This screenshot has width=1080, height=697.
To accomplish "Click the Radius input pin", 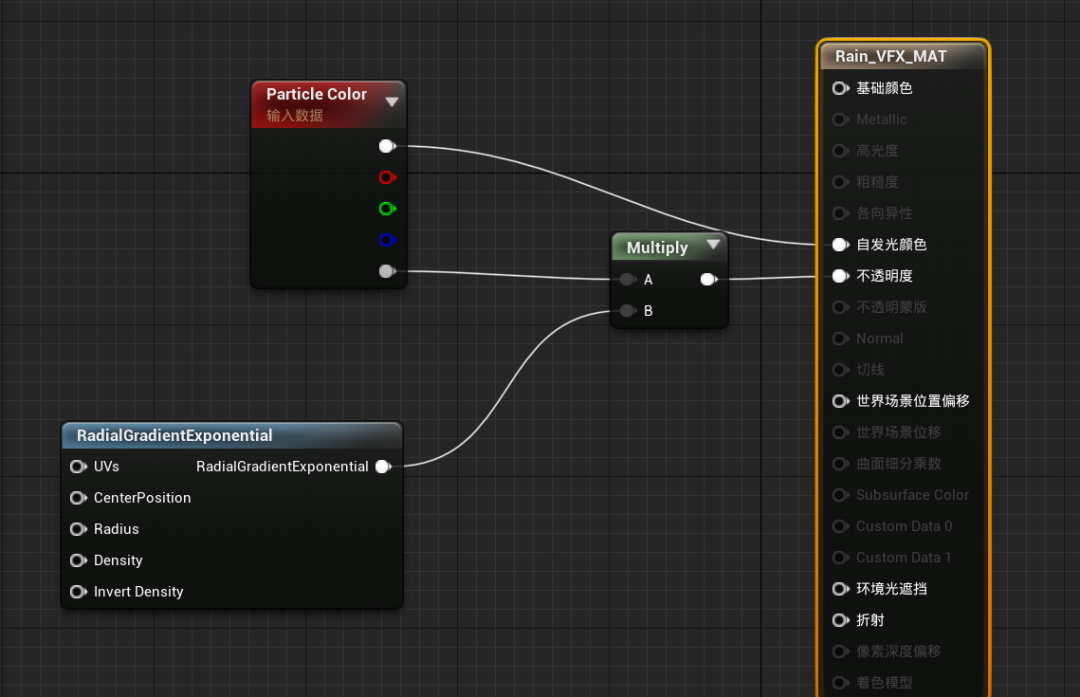I will 77,529.
